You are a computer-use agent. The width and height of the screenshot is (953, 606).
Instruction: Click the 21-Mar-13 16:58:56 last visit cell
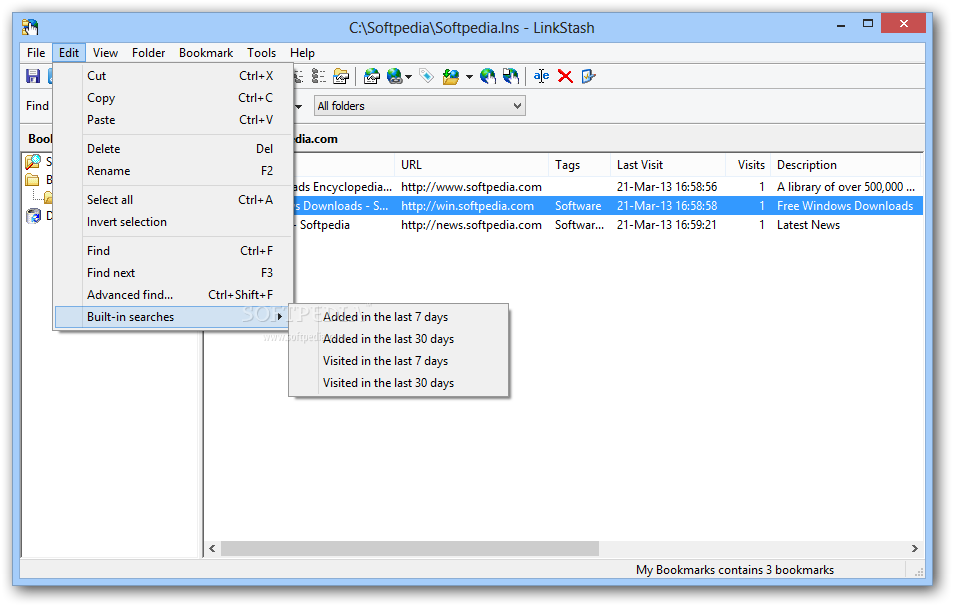[x=667, y=187]
